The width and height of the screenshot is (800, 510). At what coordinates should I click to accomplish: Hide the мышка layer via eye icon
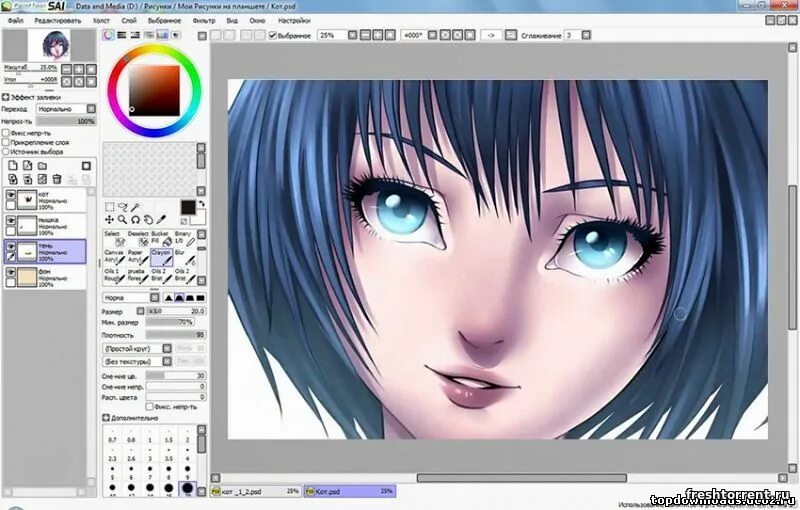(10, 221)
